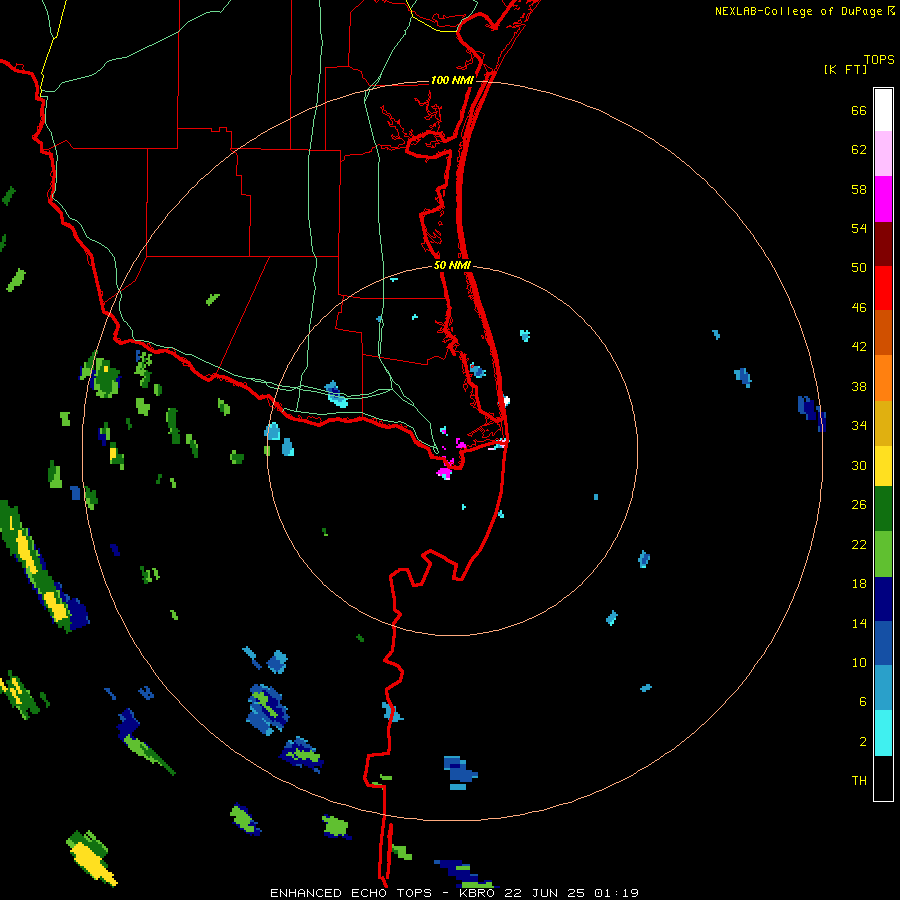Select the navy blue legend segment
This screenshot has height=900, width=900.
[x=883, y=599]
